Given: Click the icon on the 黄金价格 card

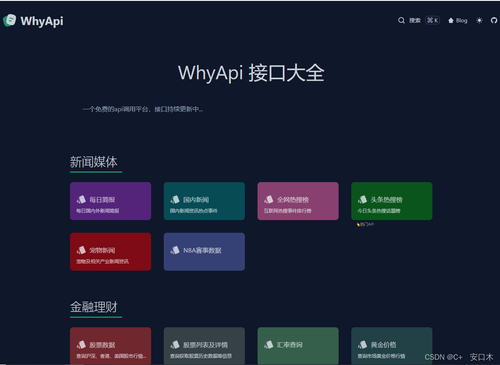Looking at the screenshot, I should pos(362,344).
